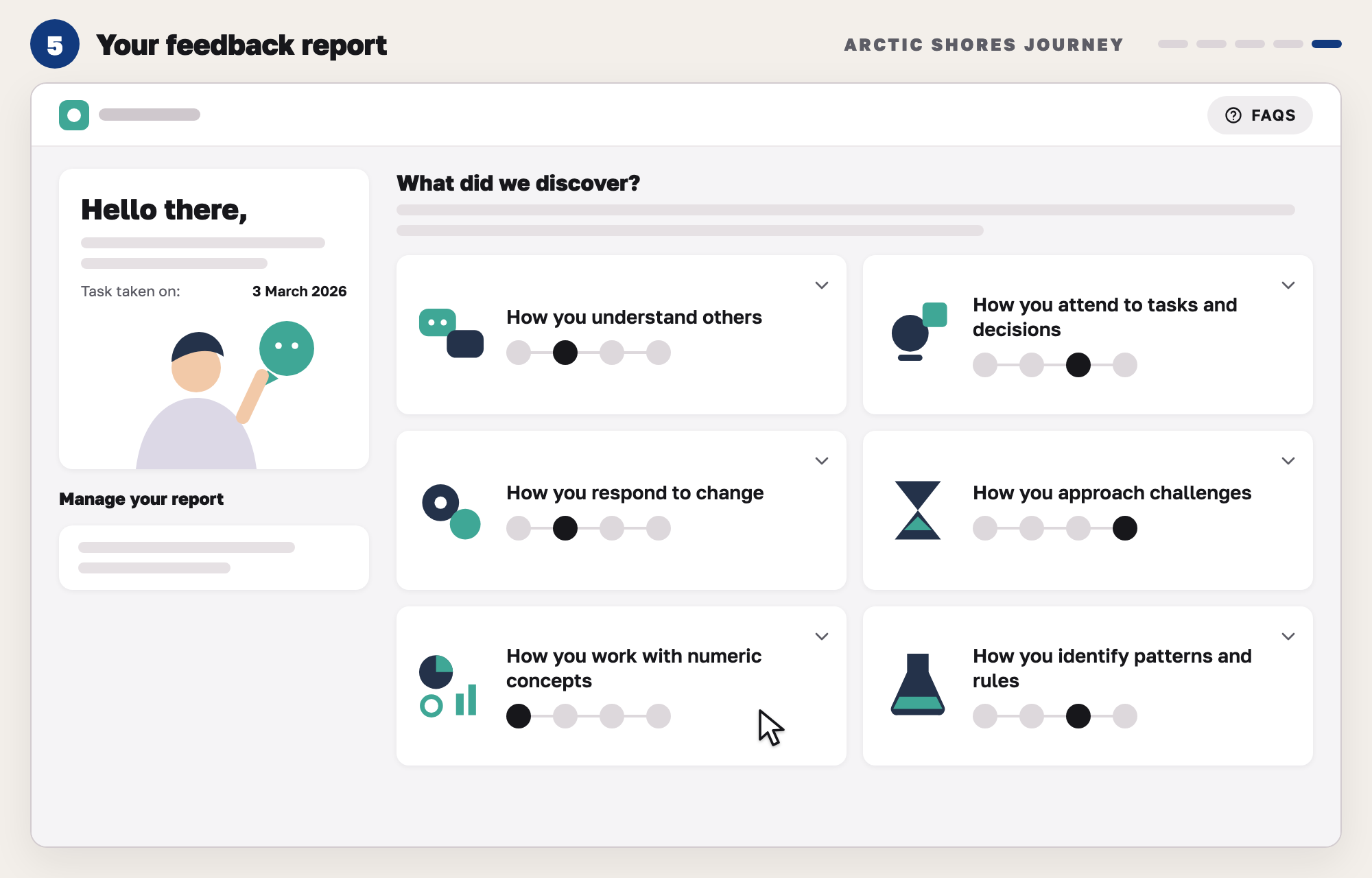Click 'ARCTIC SHORES JOURNEY' label
Viewport: 1372px width, 878px height.
[984, 45]
